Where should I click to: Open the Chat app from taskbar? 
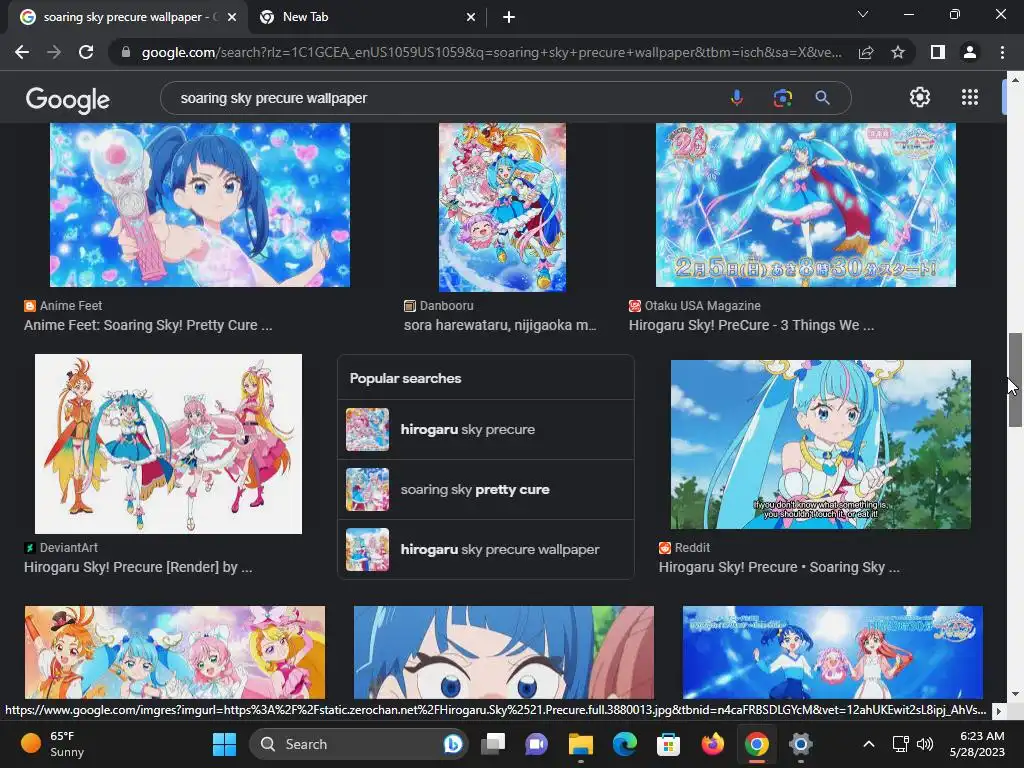click(537, 744)
